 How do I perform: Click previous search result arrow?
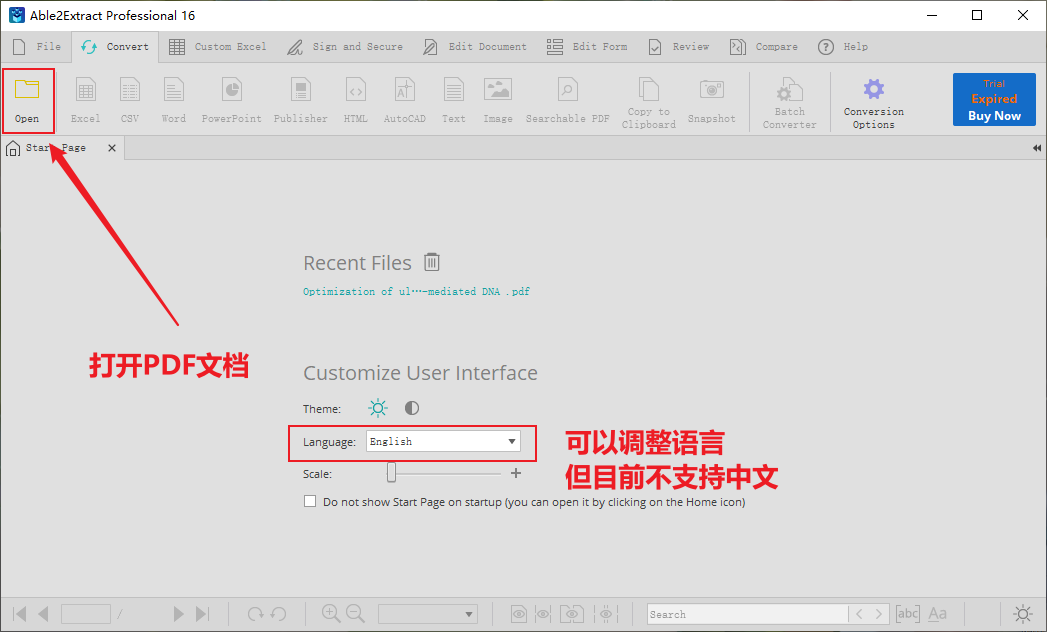[859, 614]
